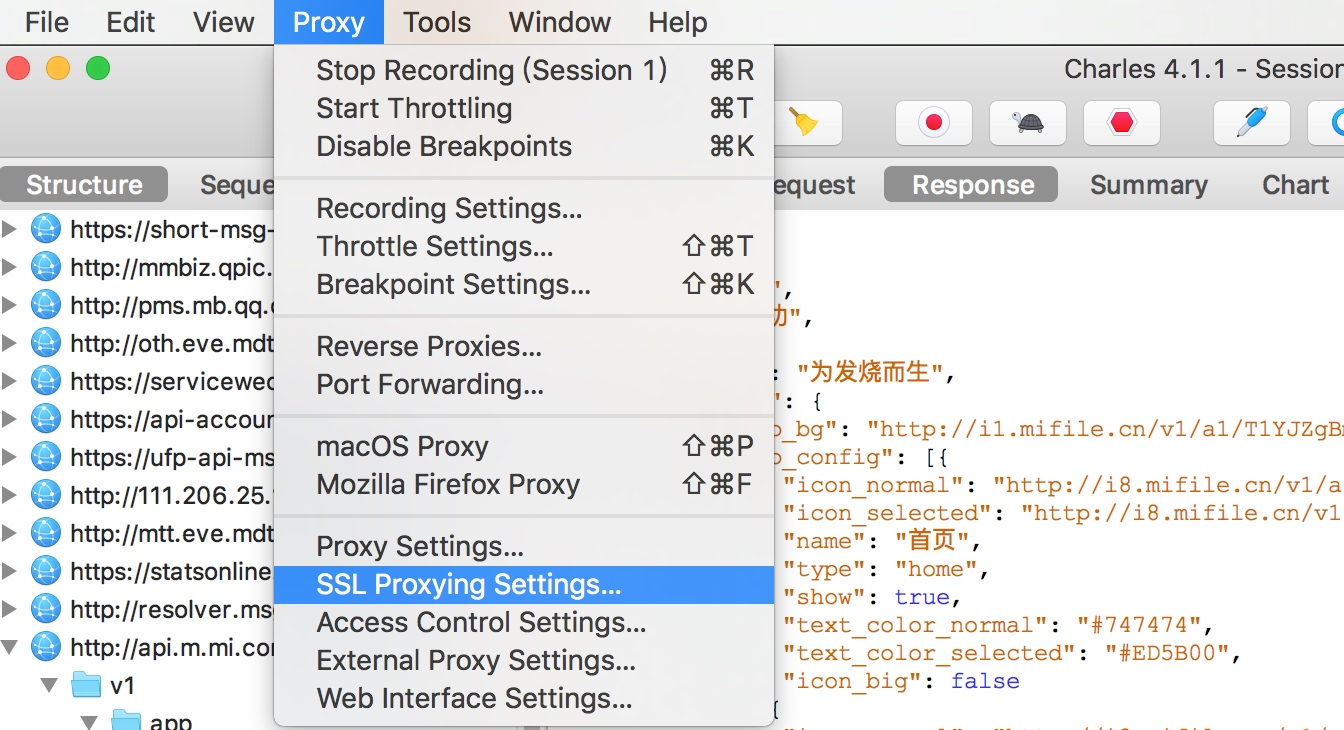Expand the http://mmbiz.qpic host node
The image size is (1344, 730).
tap(10, 268)
